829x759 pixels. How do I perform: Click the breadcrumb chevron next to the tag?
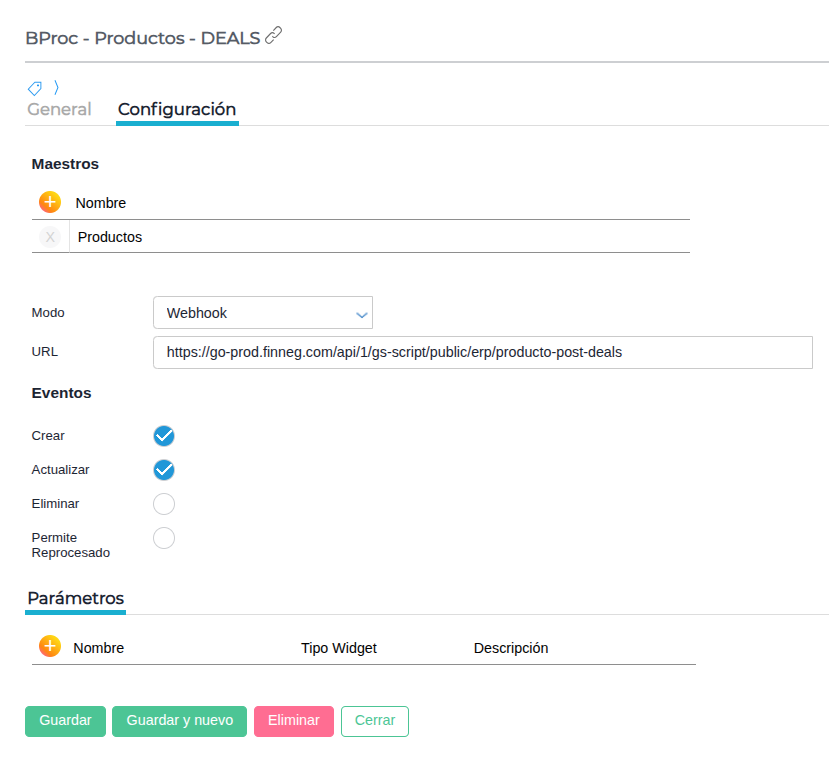pos(56,88)
